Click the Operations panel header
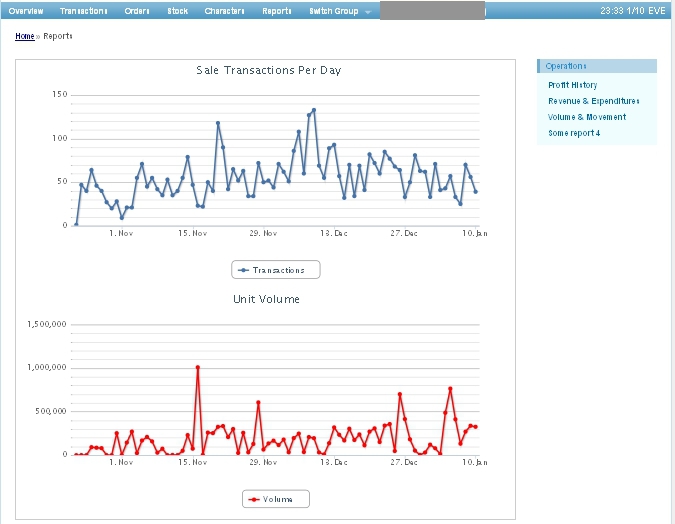Image resolution: width=675 pixels, height=524 pixels. [597, 66]
